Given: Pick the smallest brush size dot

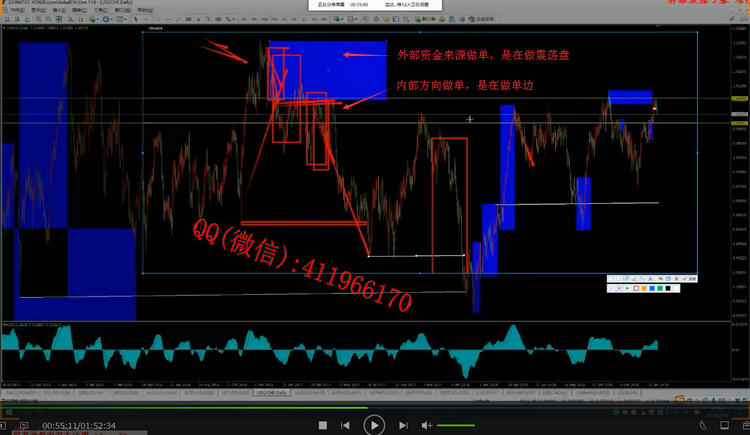Looking at the screenshot, I should 612,289.
